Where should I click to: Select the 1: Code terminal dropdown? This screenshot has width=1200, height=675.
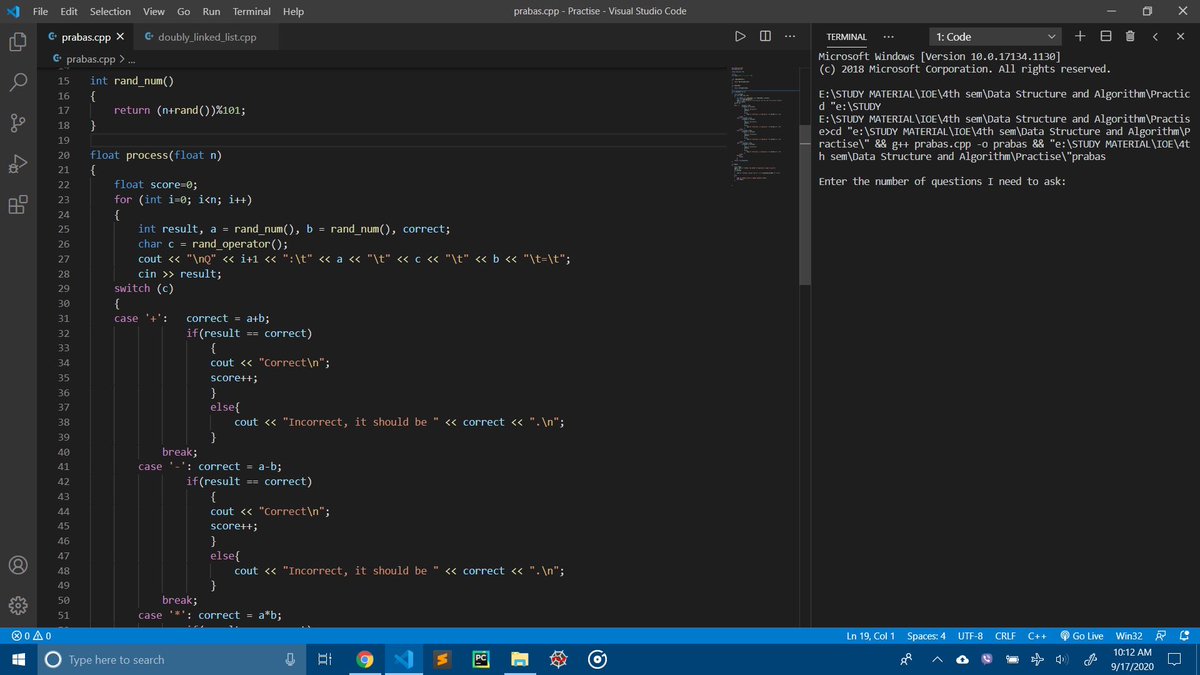pos(993,37)
